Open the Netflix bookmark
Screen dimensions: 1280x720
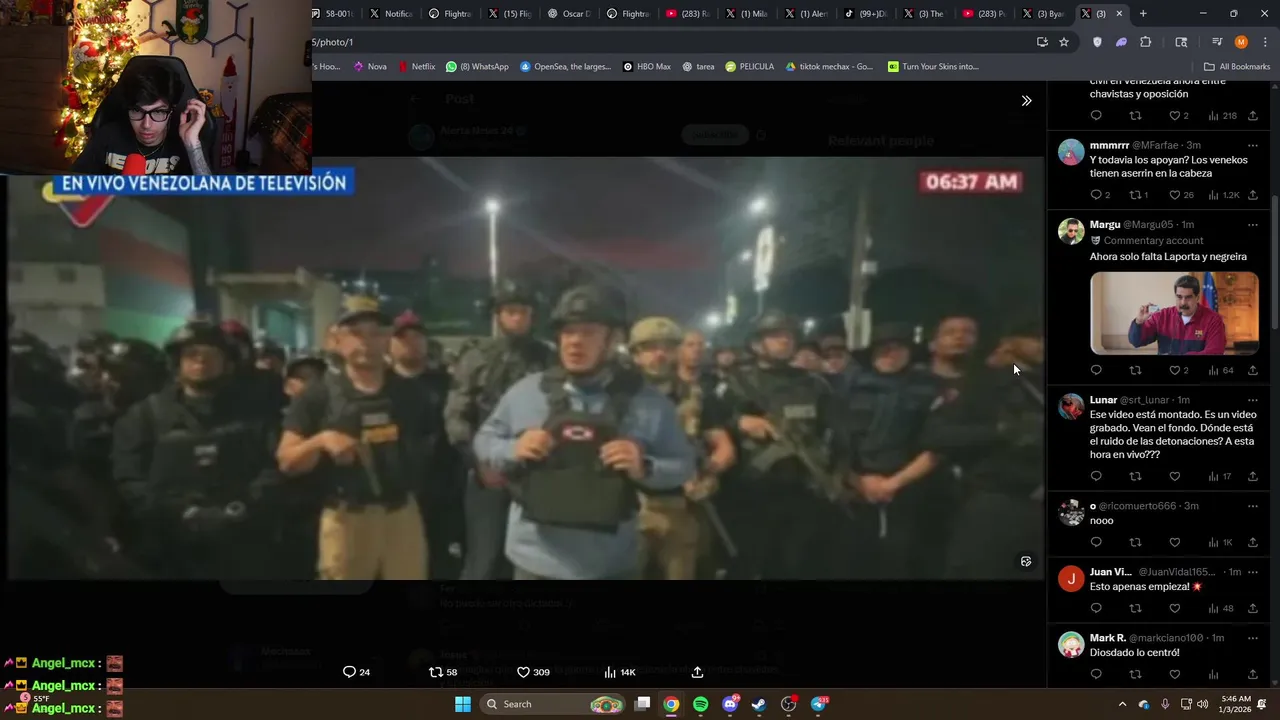click(416, 67)
